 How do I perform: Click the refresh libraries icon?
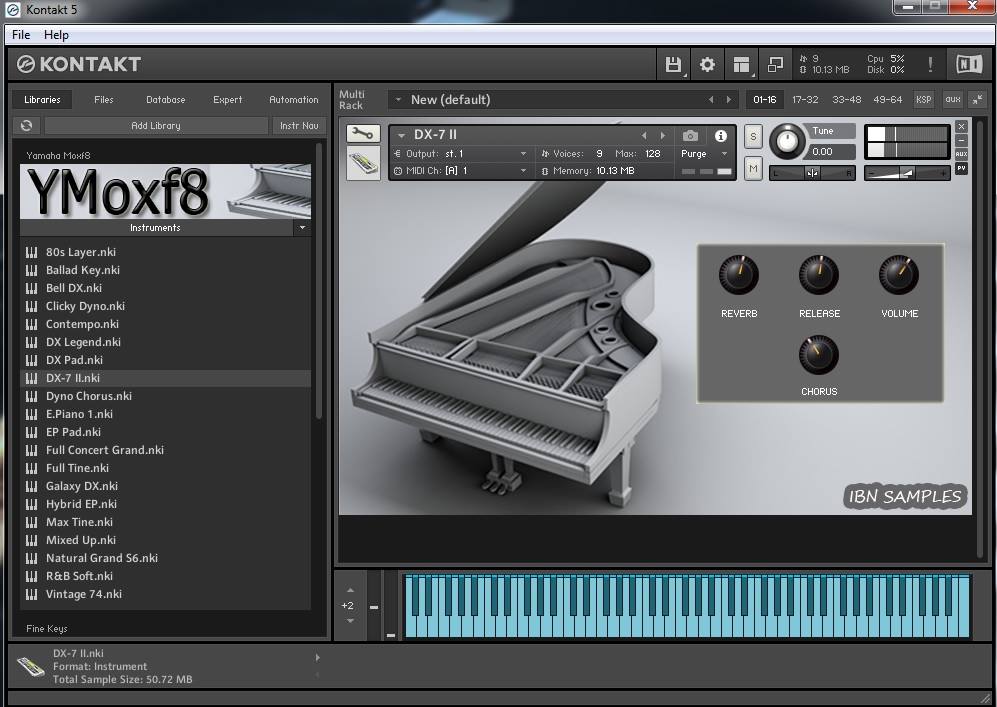(26, 125)
